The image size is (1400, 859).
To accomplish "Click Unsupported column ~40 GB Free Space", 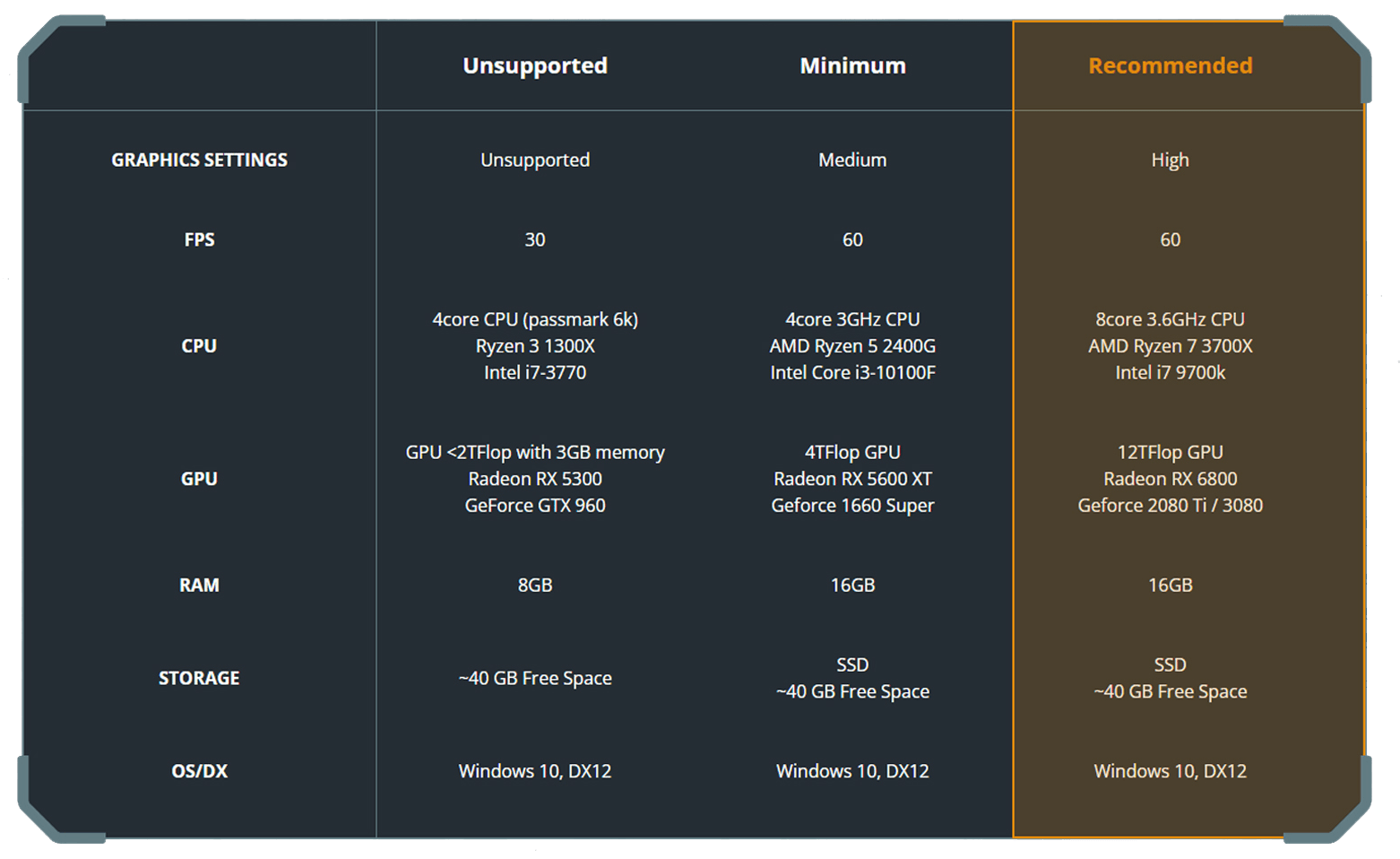I will coord(535,679).
